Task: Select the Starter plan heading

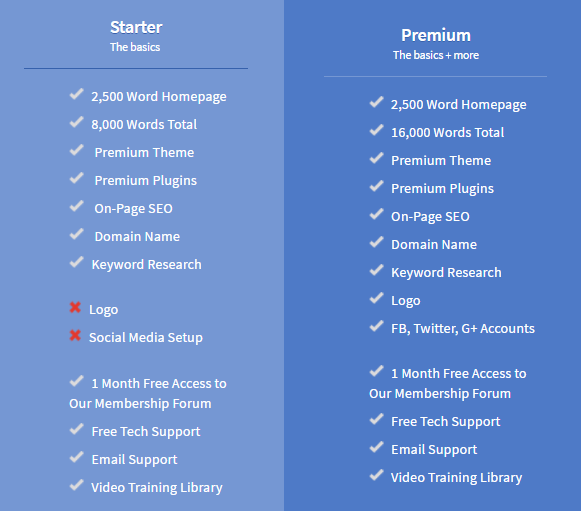Action: [136, 27]
